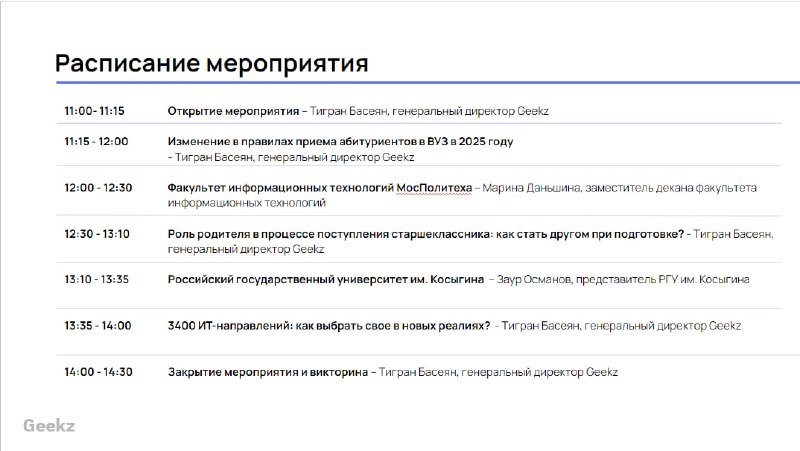
Task: Click the Geekz logo at bottom
Action: pyautogui.click(x=49, y=425)
